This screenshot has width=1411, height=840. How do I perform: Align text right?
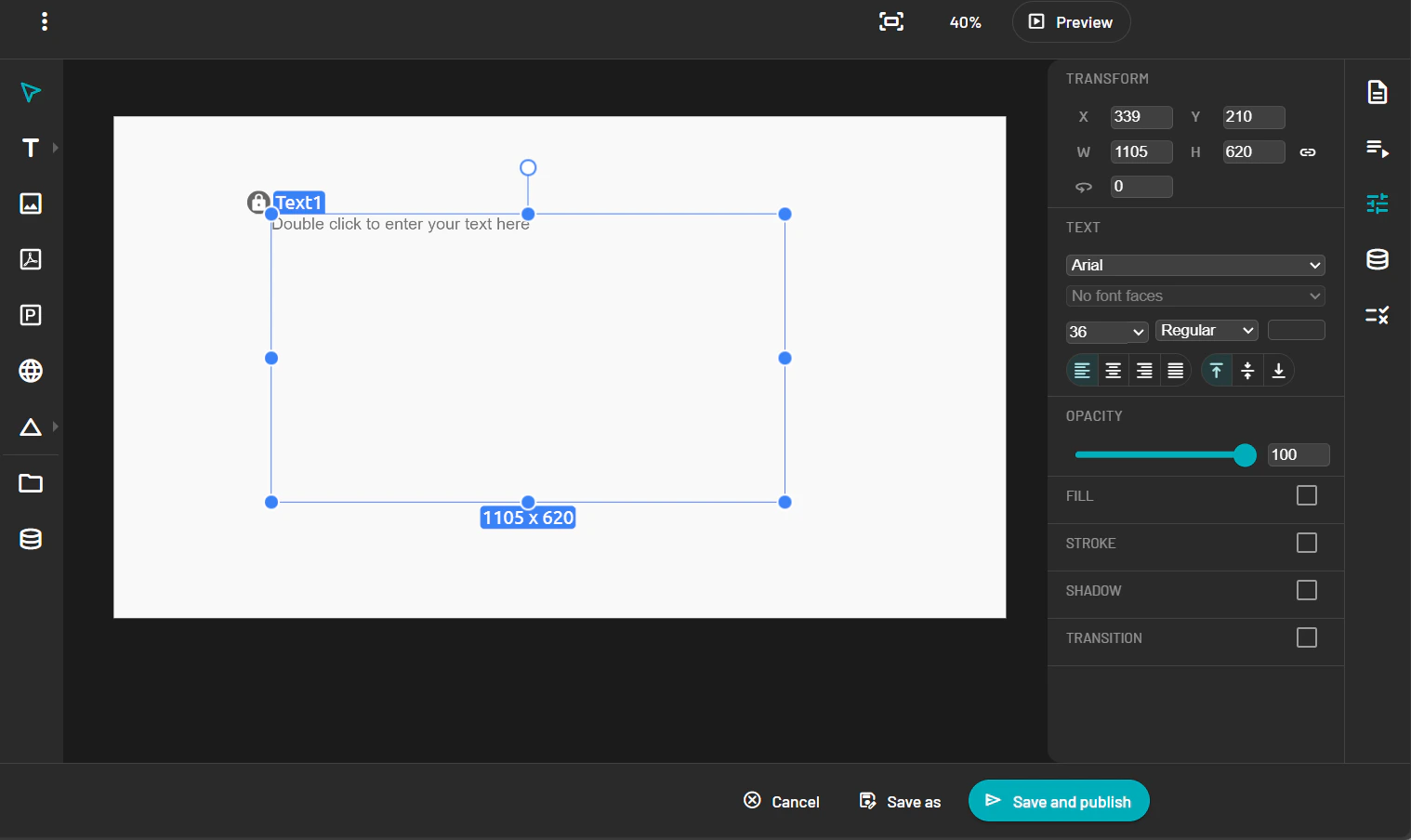[1144, 371]
